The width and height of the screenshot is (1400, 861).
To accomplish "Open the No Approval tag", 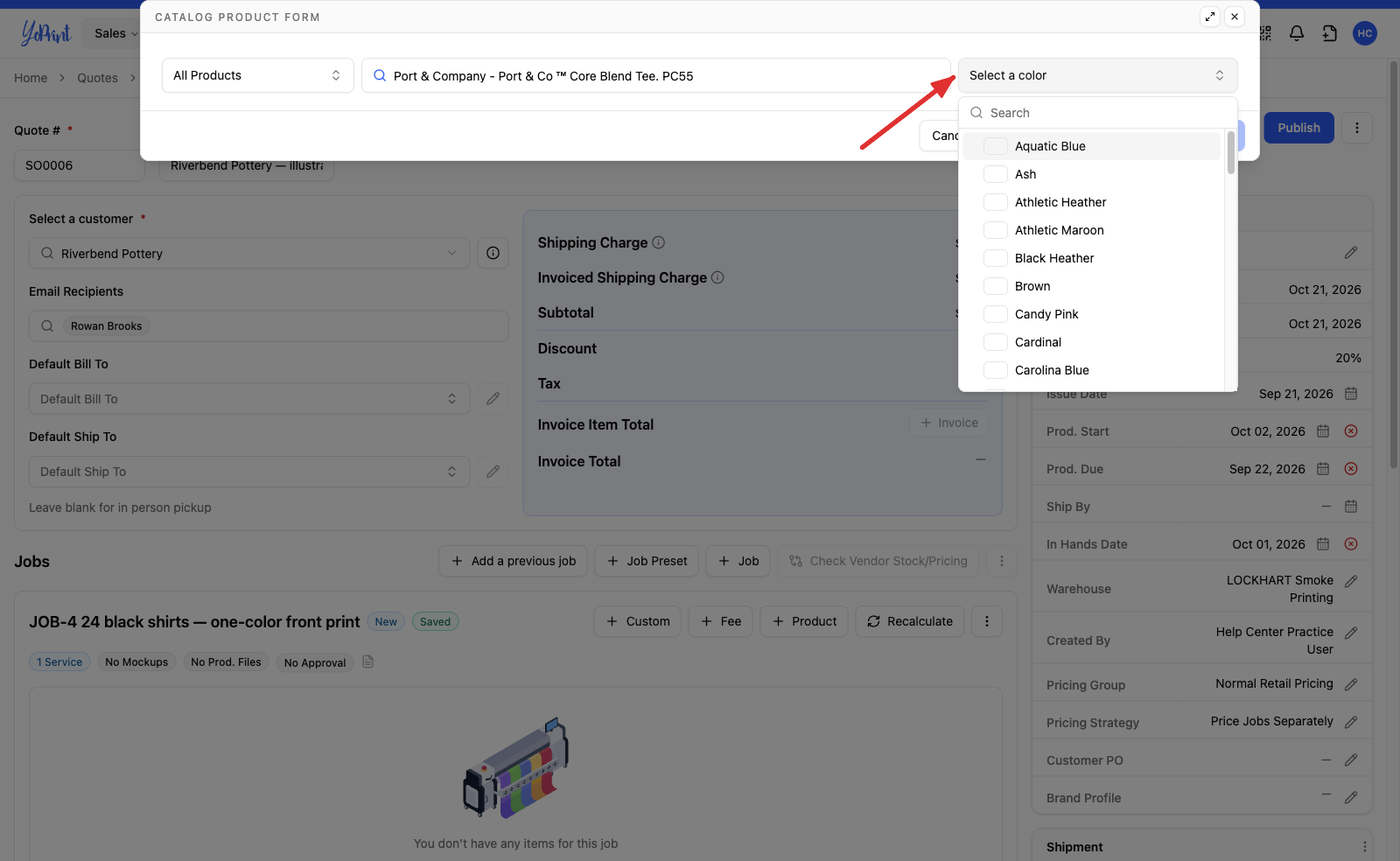I will coord(315,662).
